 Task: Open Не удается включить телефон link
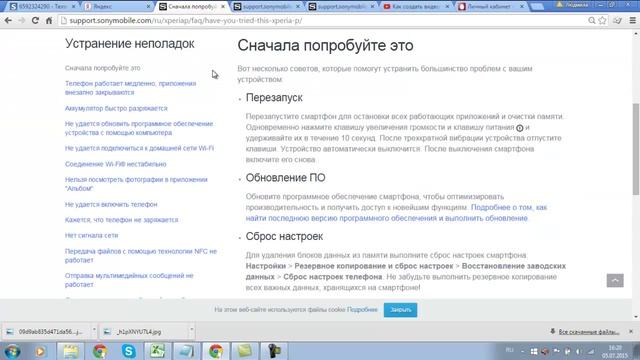(111, 204)
